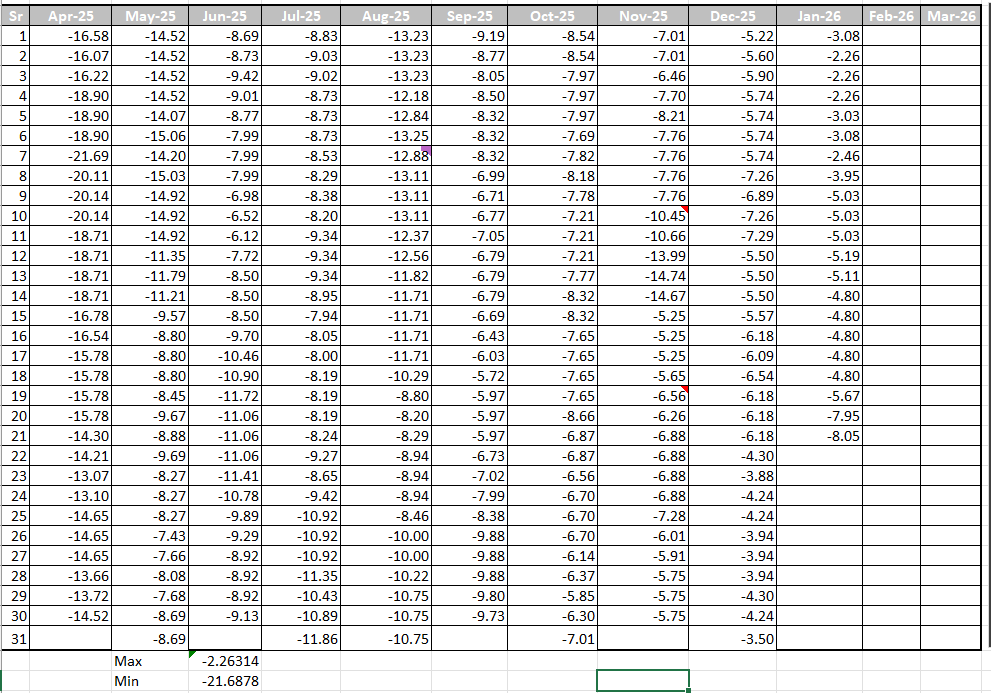The height and width of the screenshot is (693, 991).
Task: Click the Apr-25 column header
Action: [70, 17]
